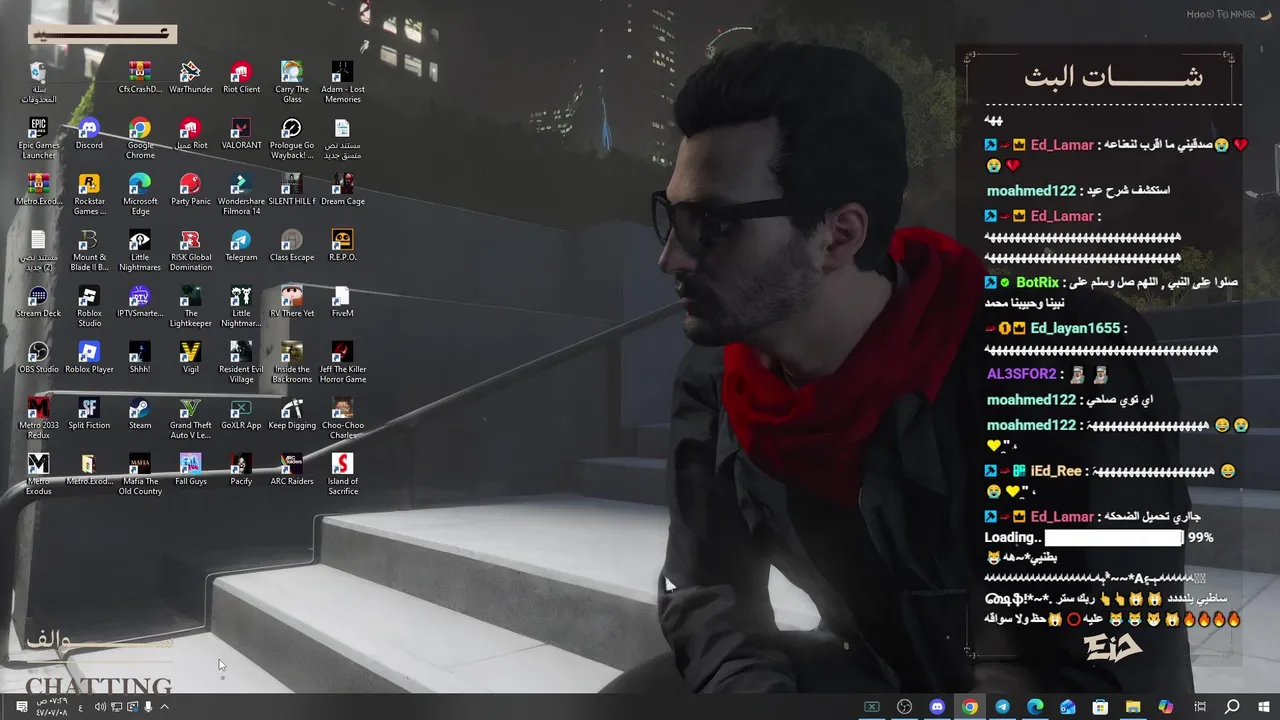Launch the WarThunder desktop shortcut
Image resolution: width=1280 pixels, height=720 pixels.
pyautogui.click(x=190, y=77)
